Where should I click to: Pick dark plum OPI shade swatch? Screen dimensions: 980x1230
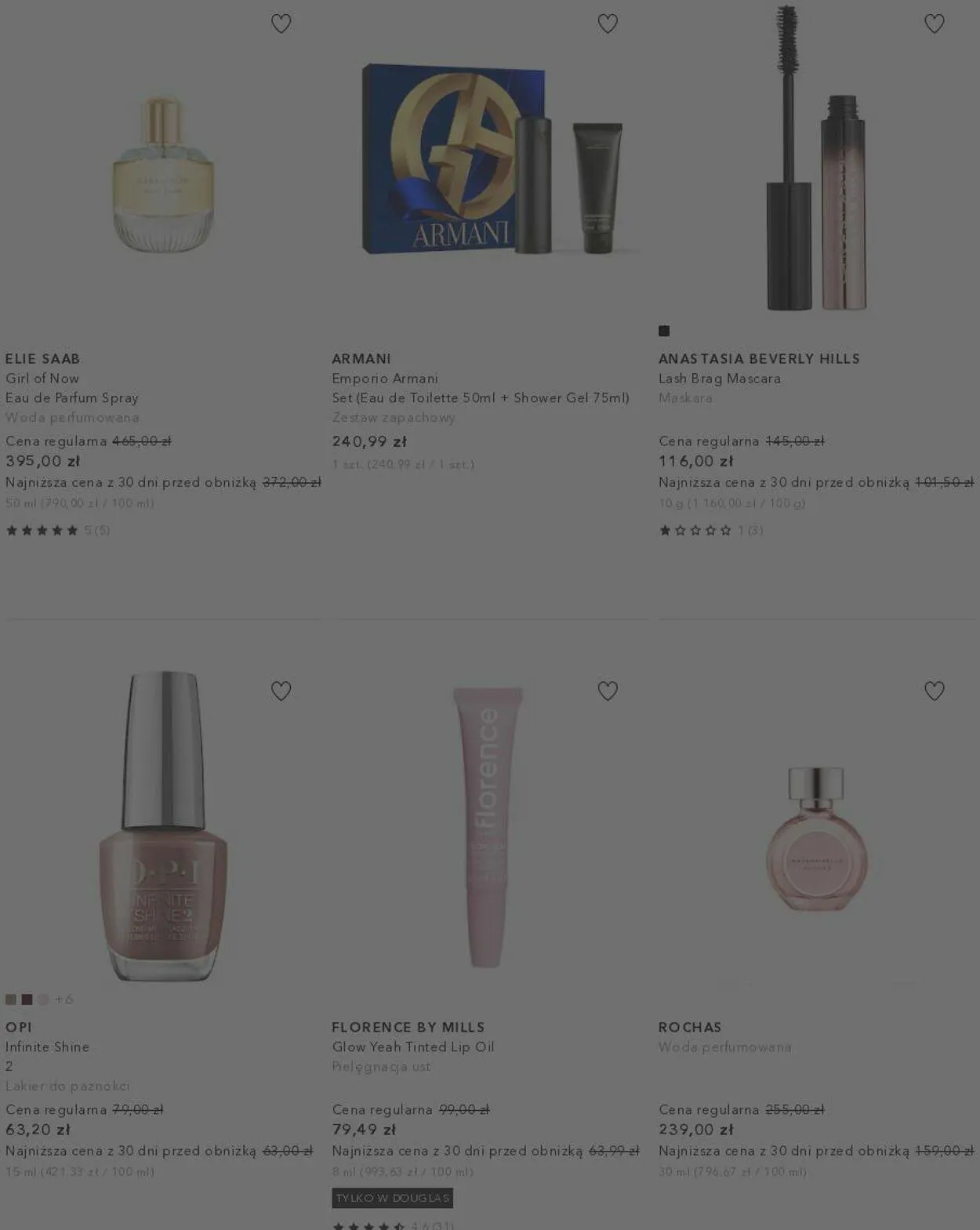[27, 1000]
